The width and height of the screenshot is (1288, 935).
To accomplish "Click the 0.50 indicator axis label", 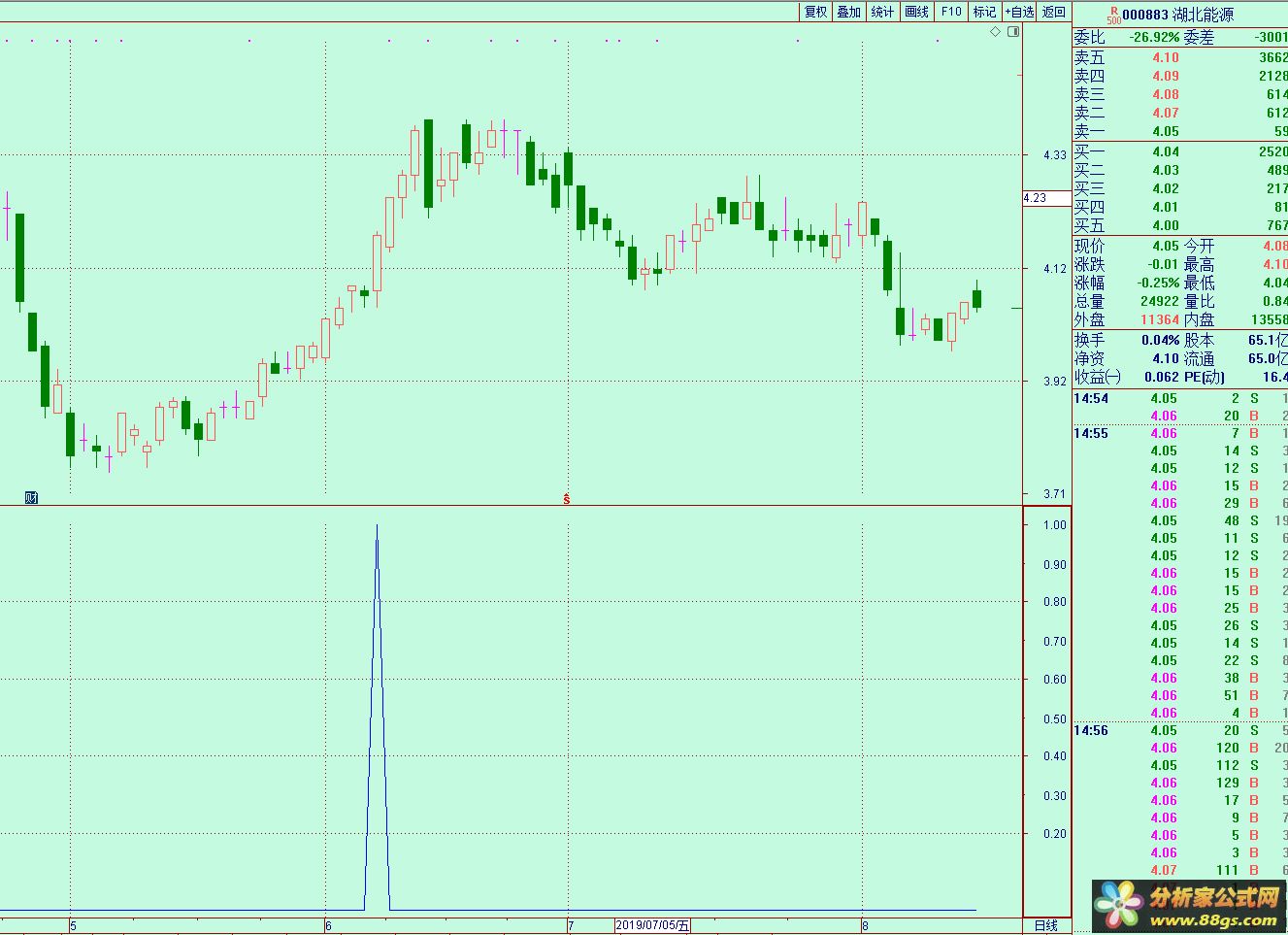I will [x=1054, y=719].
